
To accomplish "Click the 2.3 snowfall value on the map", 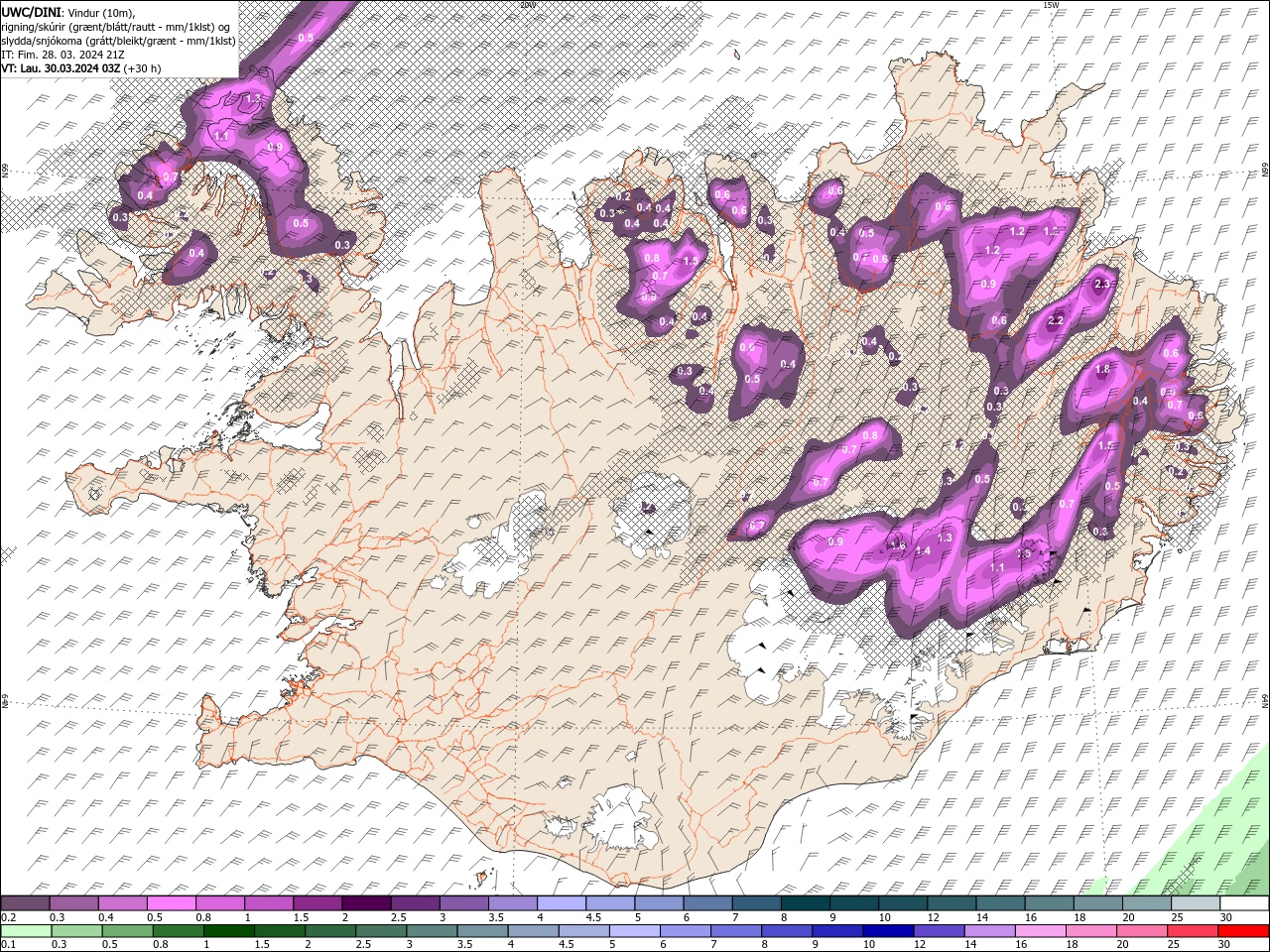I will tap(1101, 285).
